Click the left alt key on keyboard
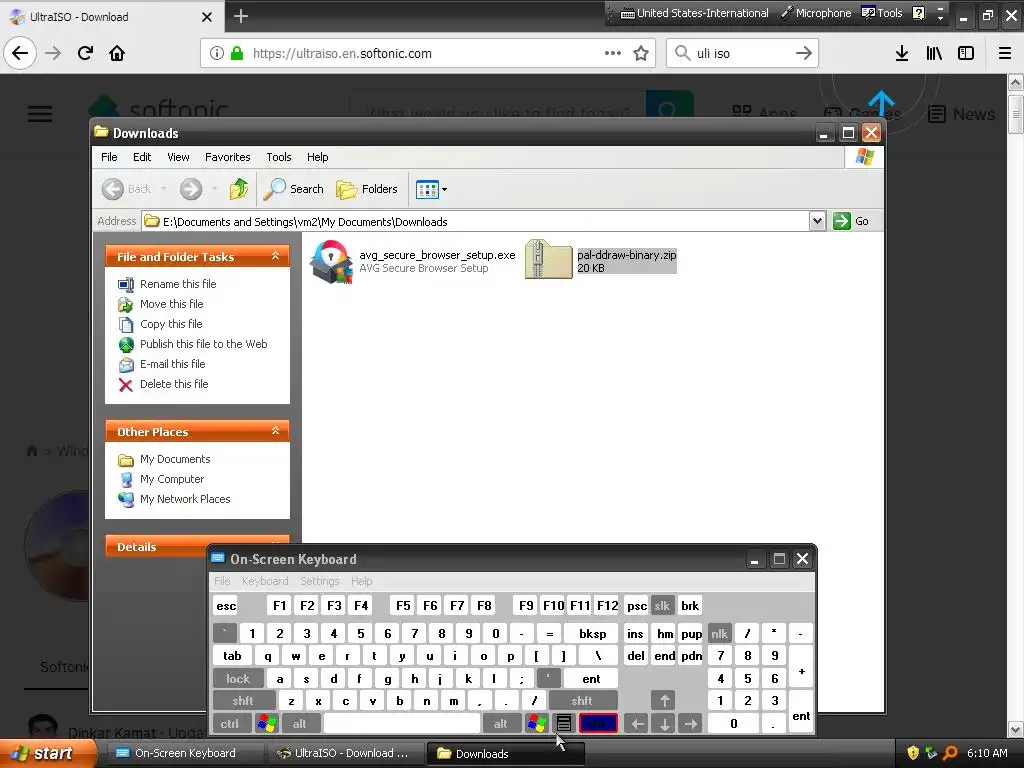The height and width of the screenshot is (768, 1024). (x=299, y=724)
